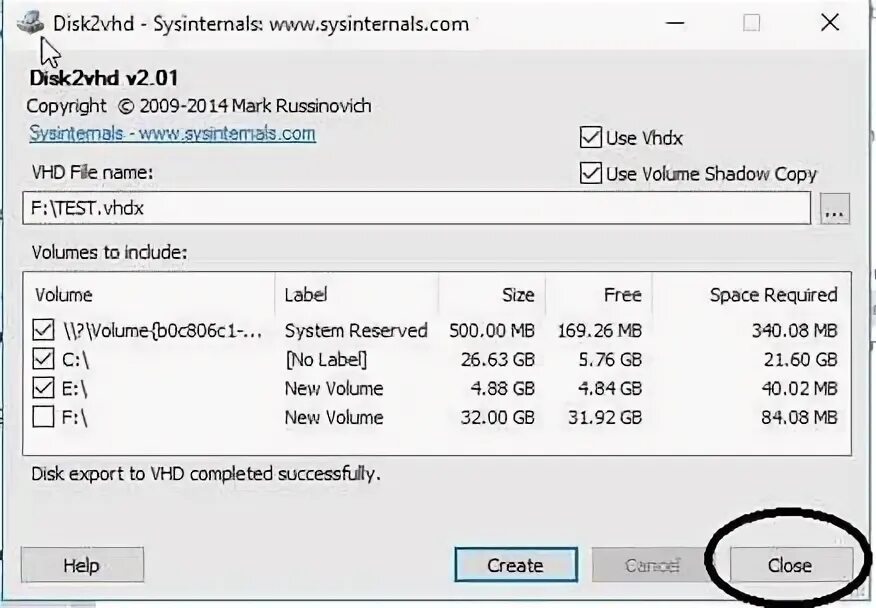Uncheck the E:\ volume checkbox

[43, 388]
